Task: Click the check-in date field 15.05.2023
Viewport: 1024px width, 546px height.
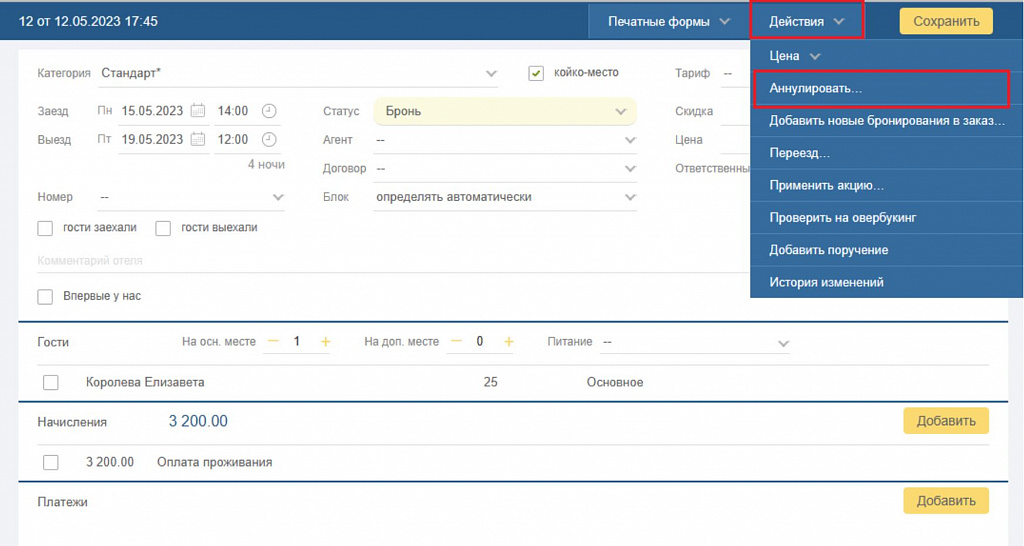Action: point(152,111)
